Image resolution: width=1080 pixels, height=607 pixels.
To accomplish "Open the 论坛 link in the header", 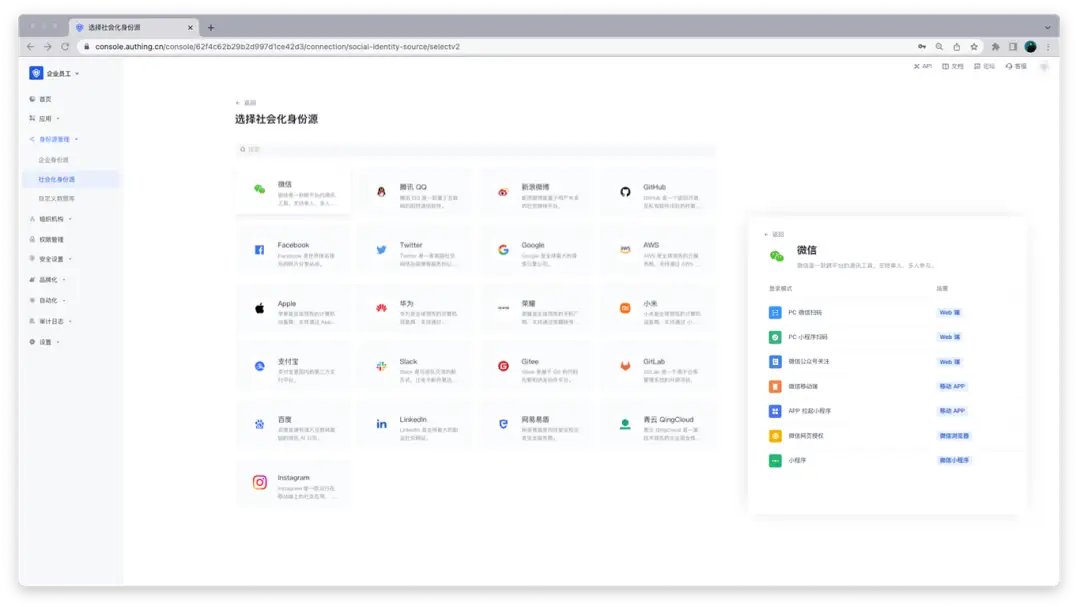I will pyautogui.click(x=985, y=66).
